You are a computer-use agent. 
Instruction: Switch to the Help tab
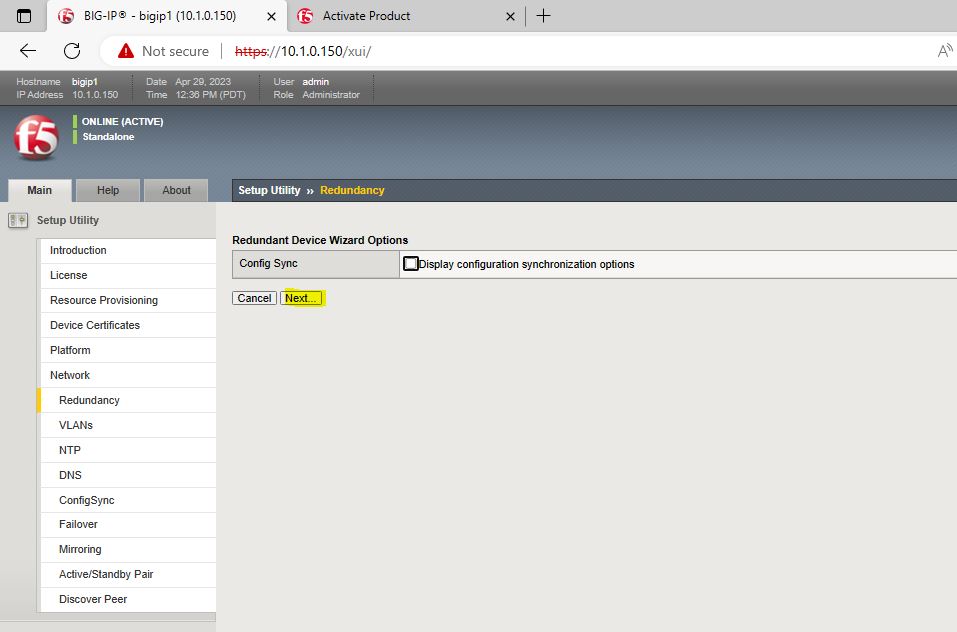[108, 190]
